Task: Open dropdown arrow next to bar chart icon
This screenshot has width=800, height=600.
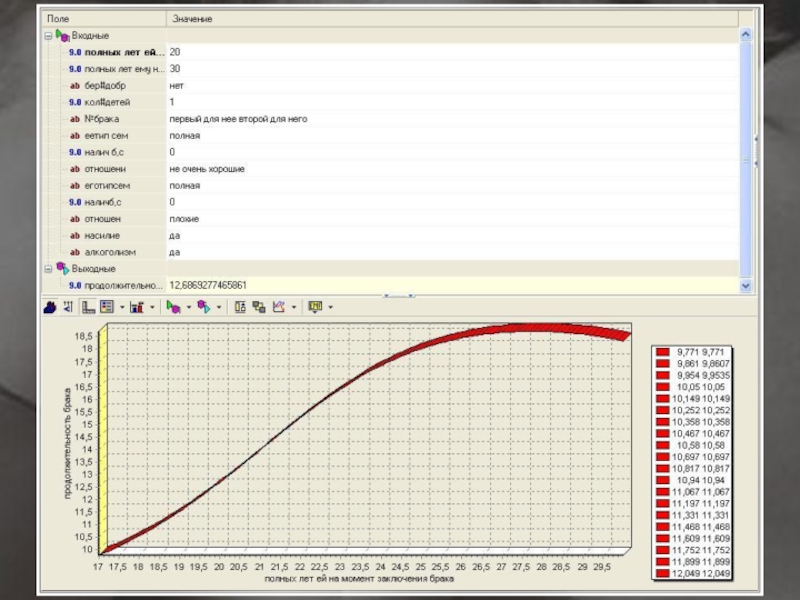Action: click(152, 307)
